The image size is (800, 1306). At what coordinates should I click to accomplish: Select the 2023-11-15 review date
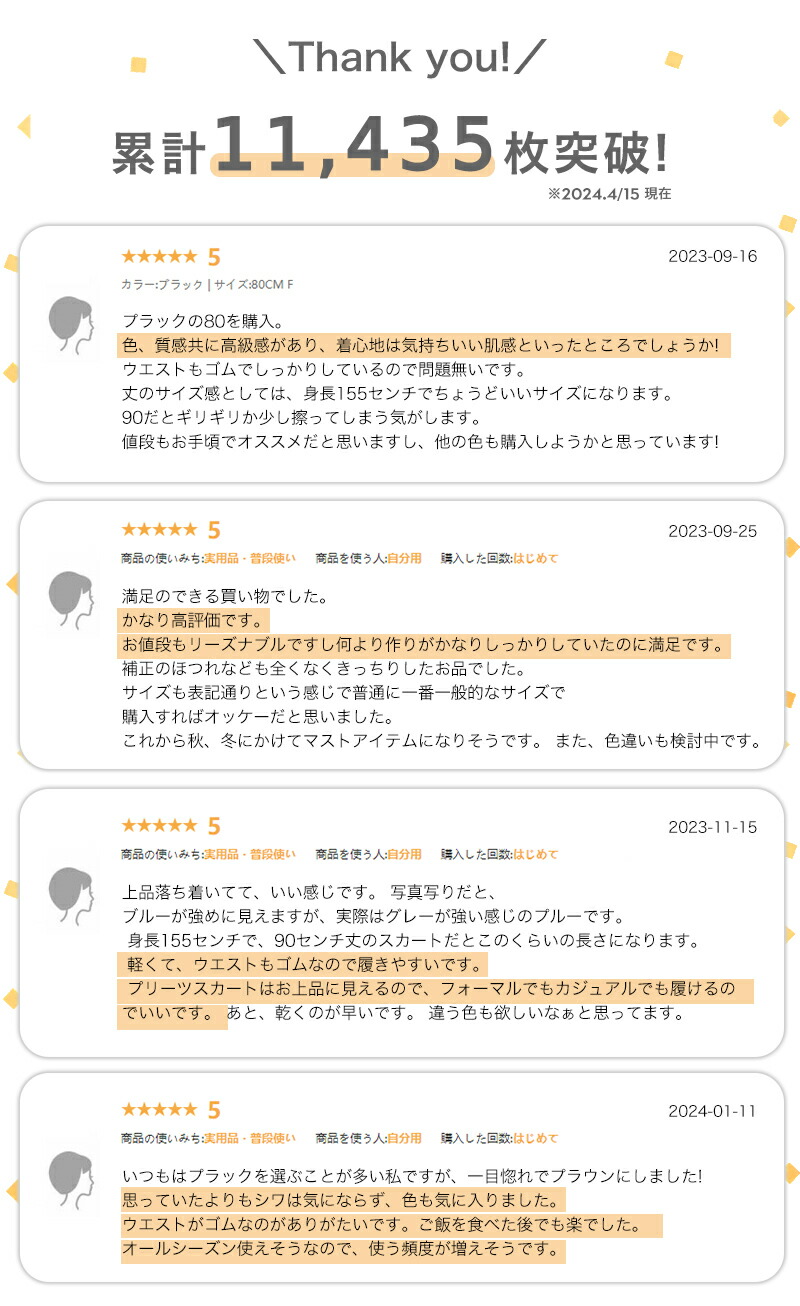[712, 827]
